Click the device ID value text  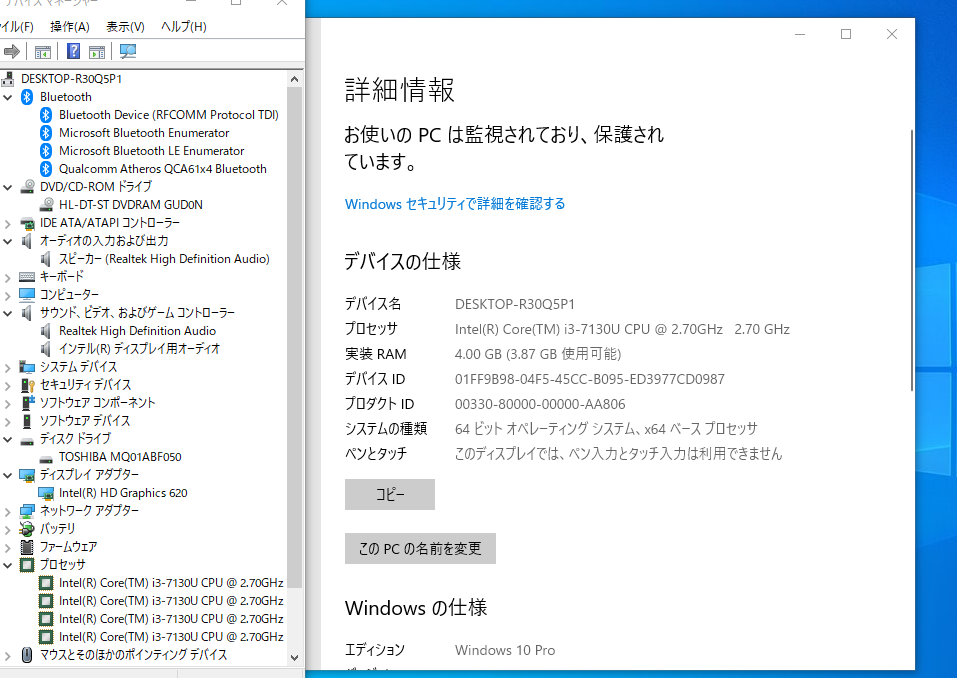pyautogui.click(x=590, y=380)
